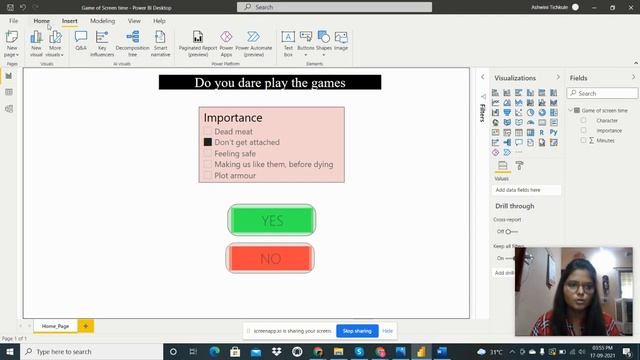Insert an Image element

coord(341,41)
